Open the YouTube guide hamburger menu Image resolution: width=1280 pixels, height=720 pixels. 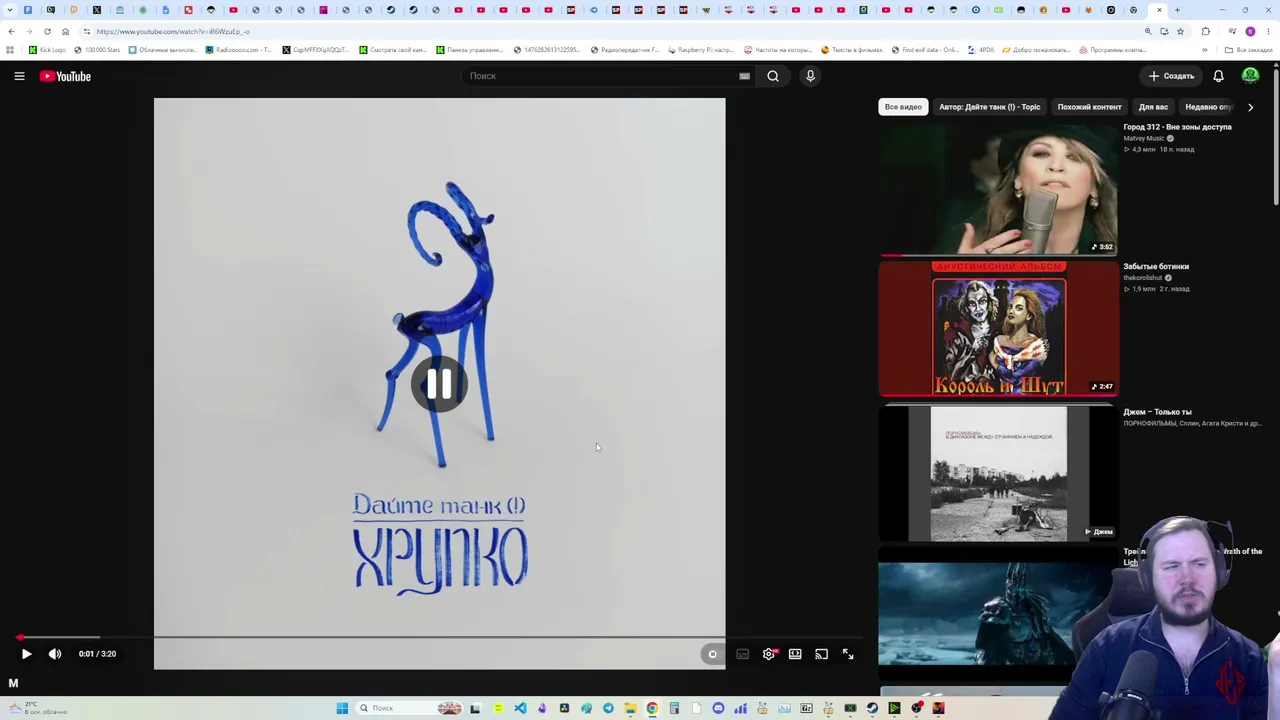pos(19,76)
